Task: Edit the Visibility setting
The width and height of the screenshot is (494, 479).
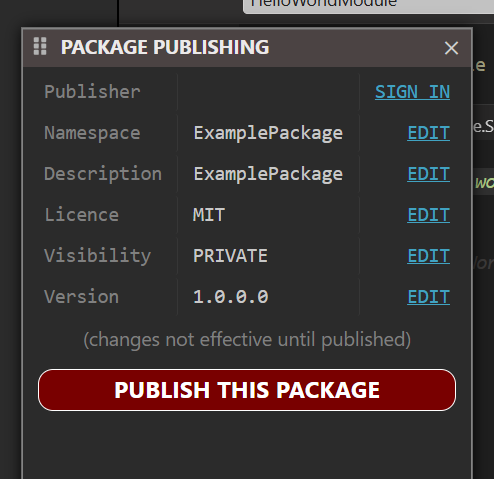Action: (x=428, y=256)
